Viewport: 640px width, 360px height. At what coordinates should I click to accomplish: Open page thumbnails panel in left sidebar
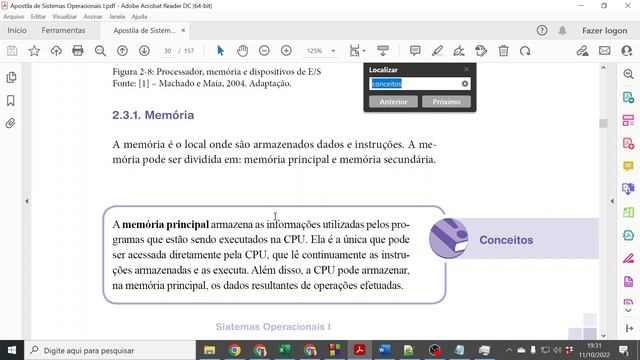(11, 78)
